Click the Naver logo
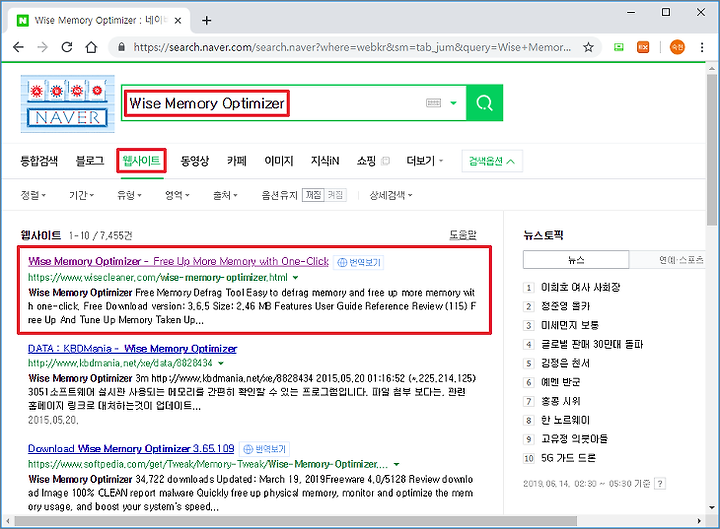Viewport: 720px width, 529px height. tap(68, 104)
